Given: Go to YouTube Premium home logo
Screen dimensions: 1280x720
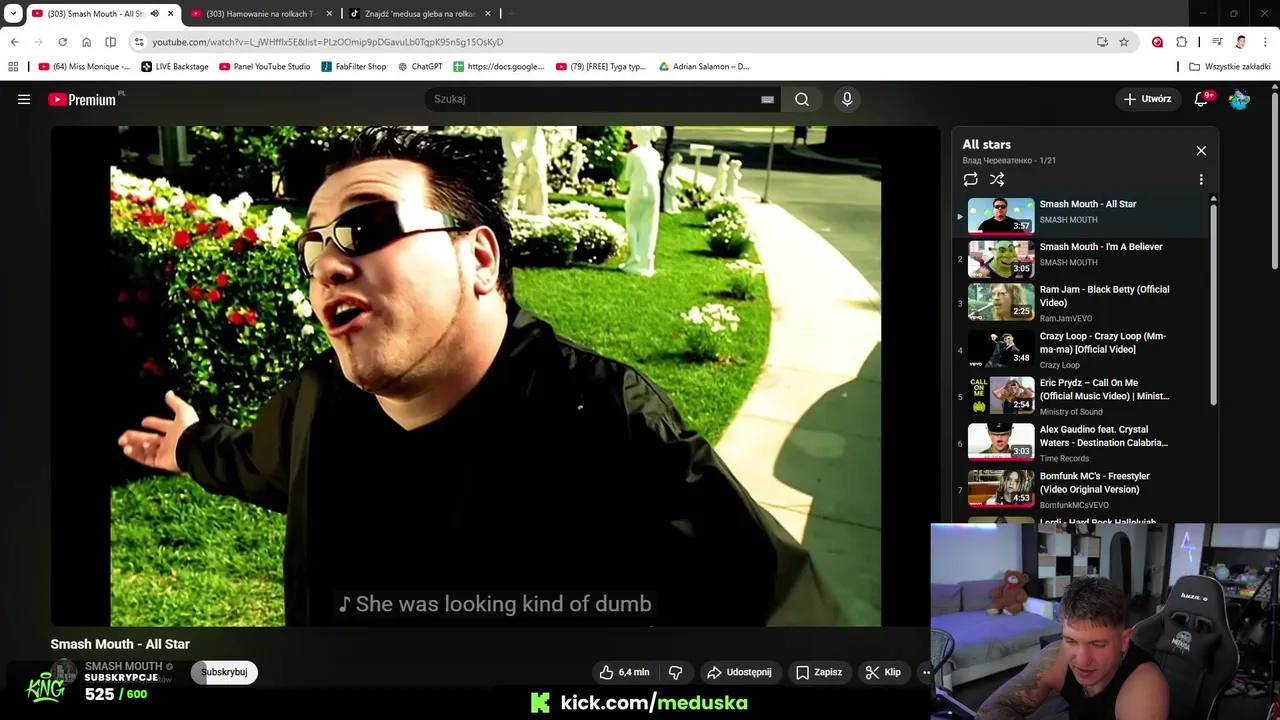Looking at the screenshot, I should [x=83, y=99].
